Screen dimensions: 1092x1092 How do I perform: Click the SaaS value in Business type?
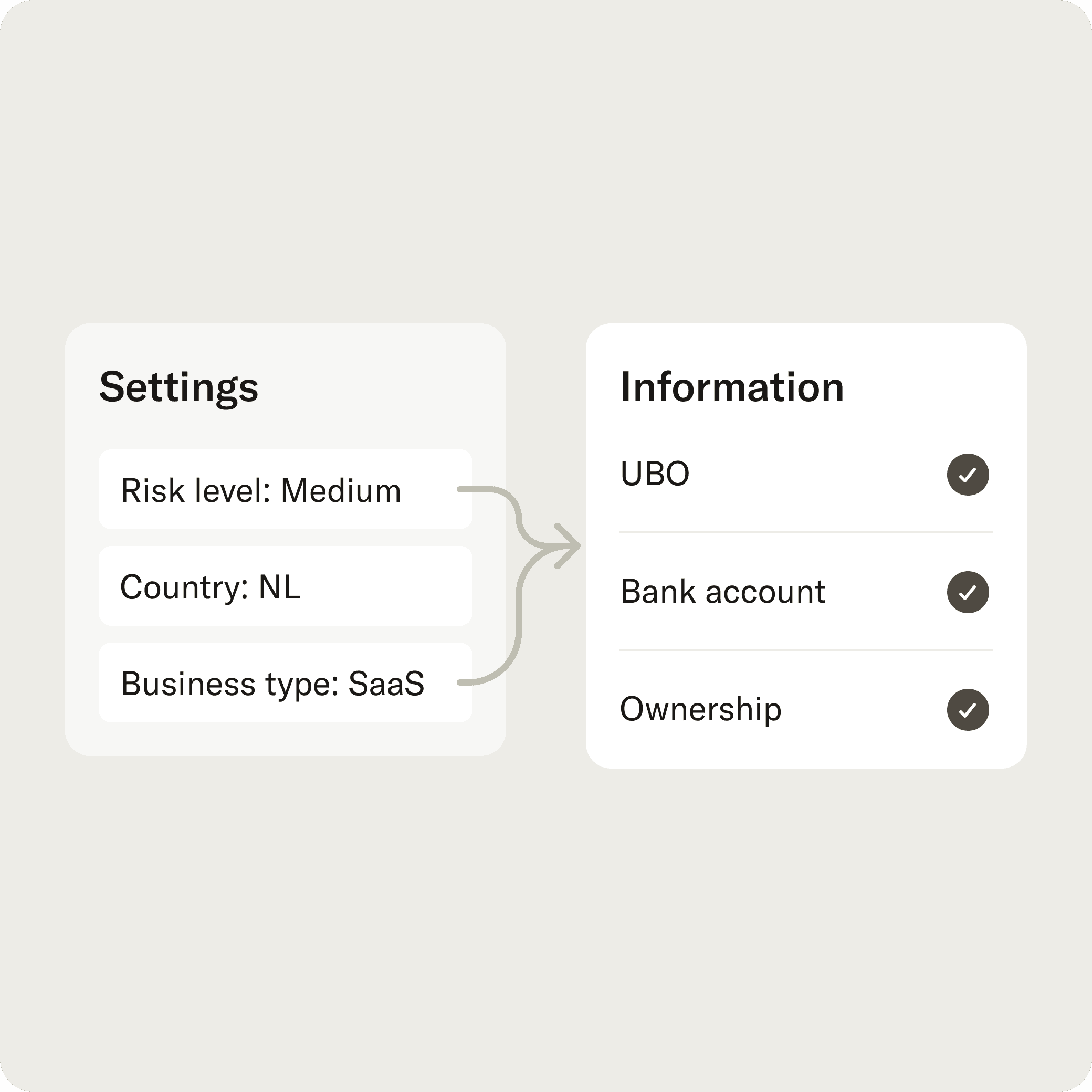(x=386, y=684)
